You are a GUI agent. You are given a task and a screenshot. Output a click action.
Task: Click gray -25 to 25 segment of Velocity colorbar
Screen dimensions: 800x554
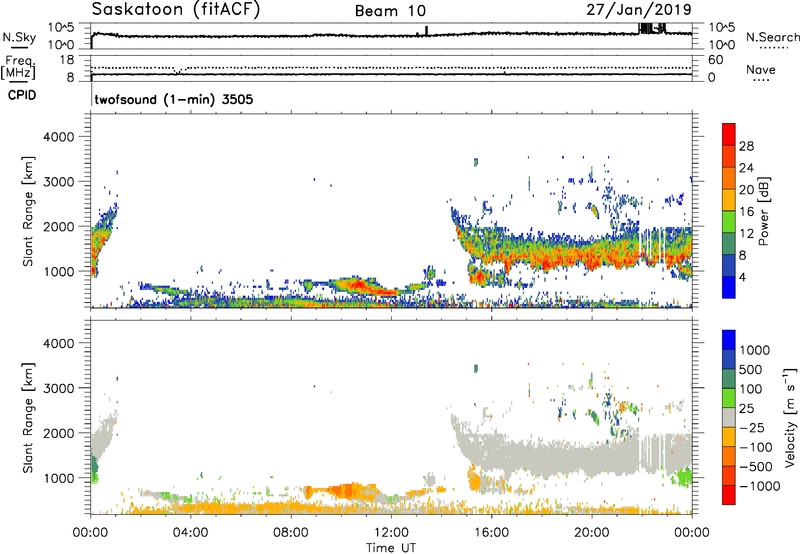pos(729,418)
